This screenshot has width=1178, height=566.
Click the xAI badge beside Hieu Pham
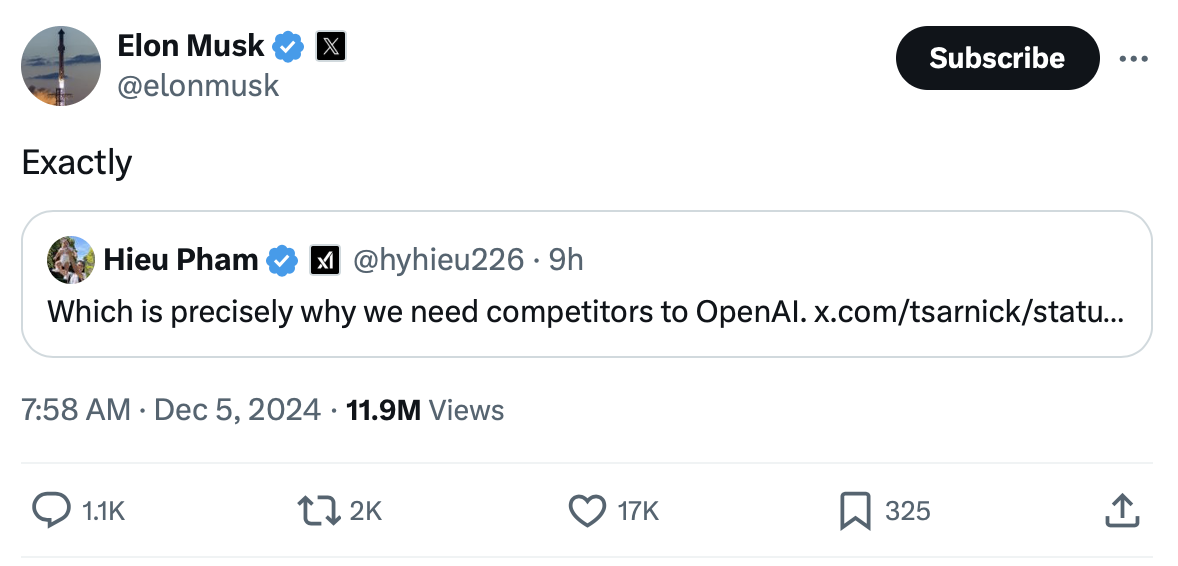[323, 261]
